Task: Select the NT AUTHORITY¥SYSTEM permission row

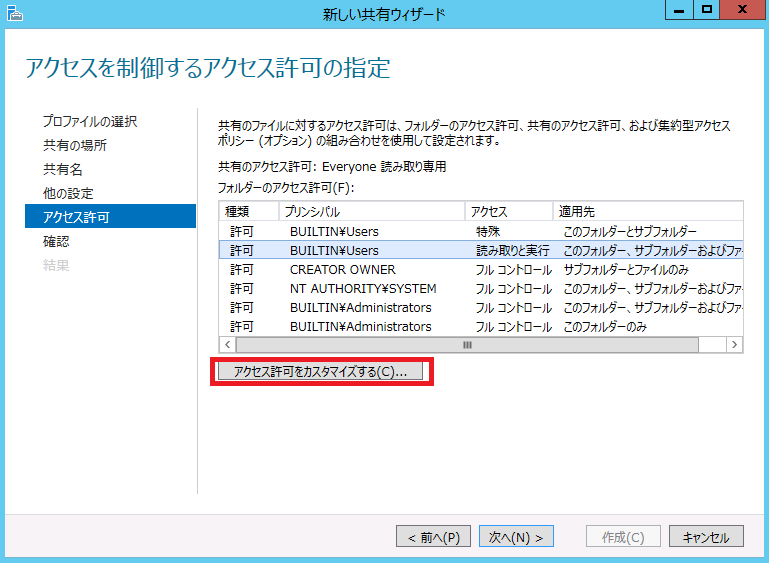Action: pos(481,288)
